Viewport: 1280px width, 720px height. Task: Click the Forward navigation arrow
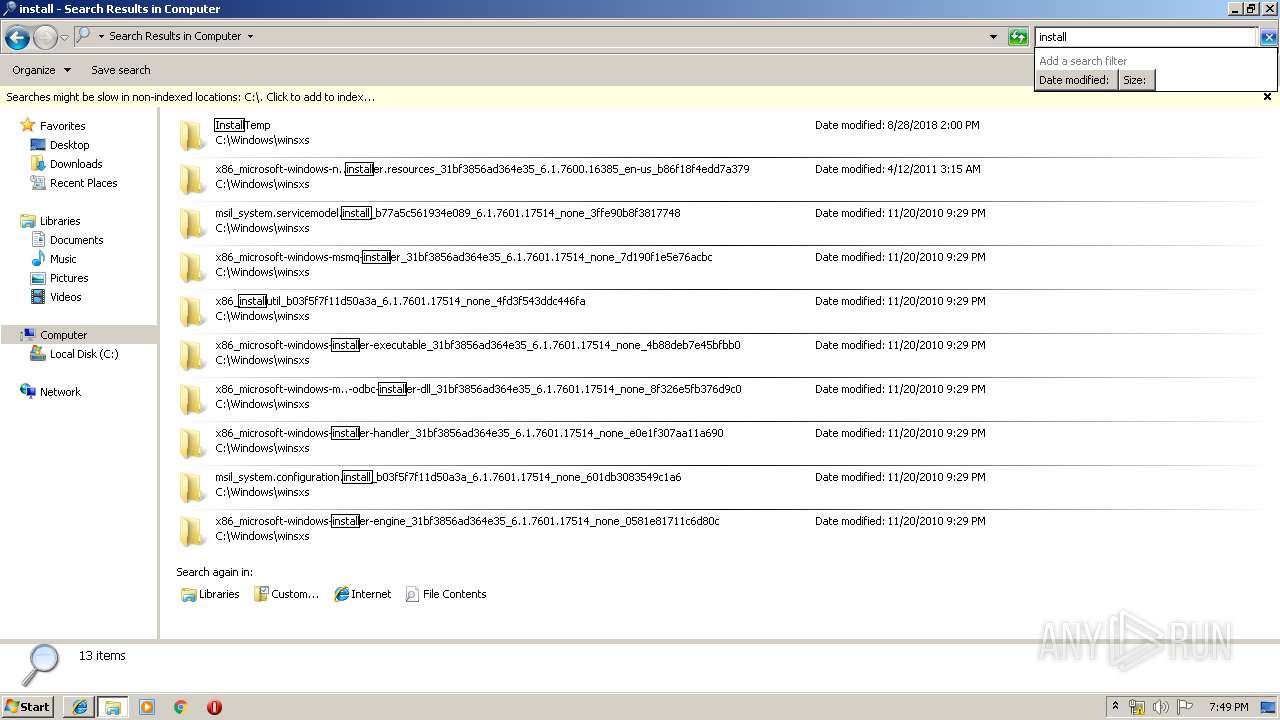click(45, 38)
